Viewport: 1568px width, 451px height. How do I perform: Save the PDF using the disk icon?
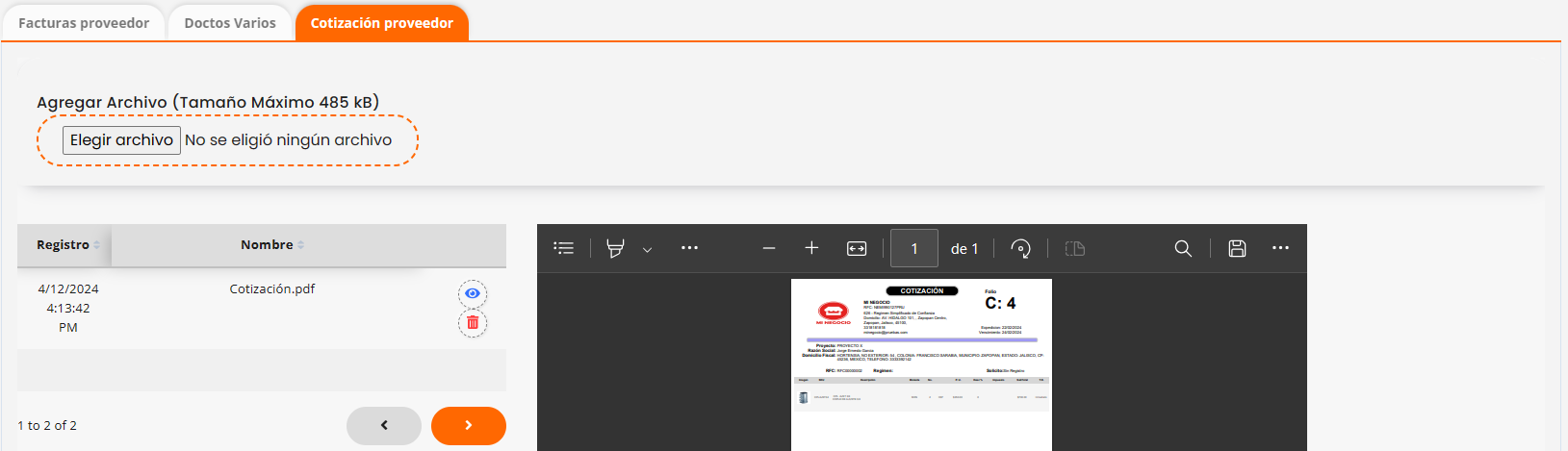[x=1237, y=248]
